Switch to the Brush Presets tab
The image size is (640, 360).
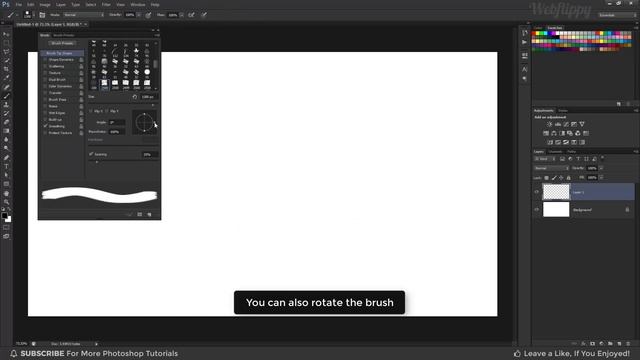click(x=64, y=36)
